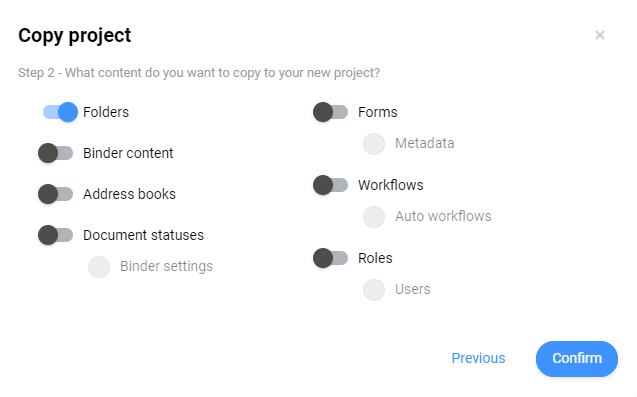This screenshot has width=637, height=397.
Task: Turn on the Address books switch
Action: click(x=56, y=194)
